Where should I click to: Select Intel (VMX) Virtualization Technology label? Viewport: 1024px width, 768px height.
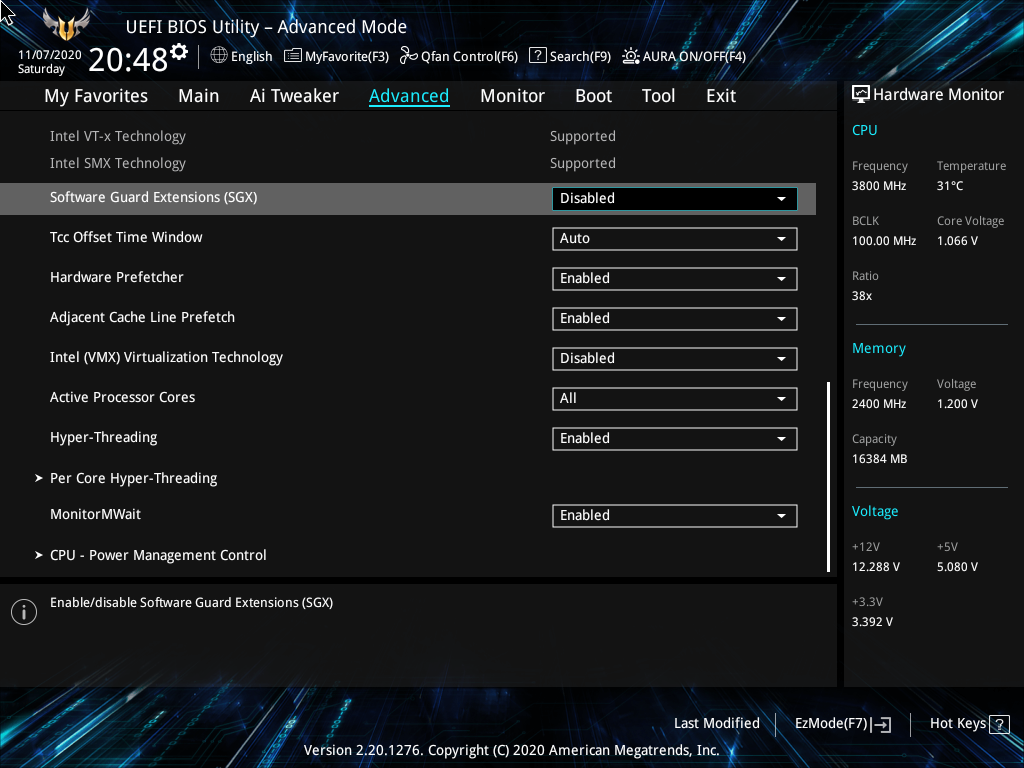click(x=166, y=357)
